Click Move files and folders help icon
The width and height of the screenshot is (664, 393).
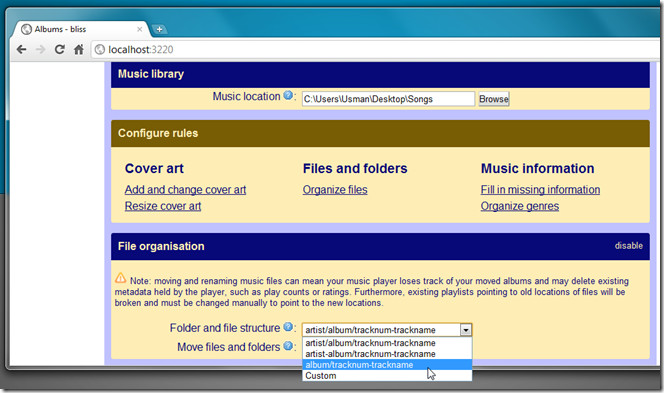coord(288,346)
